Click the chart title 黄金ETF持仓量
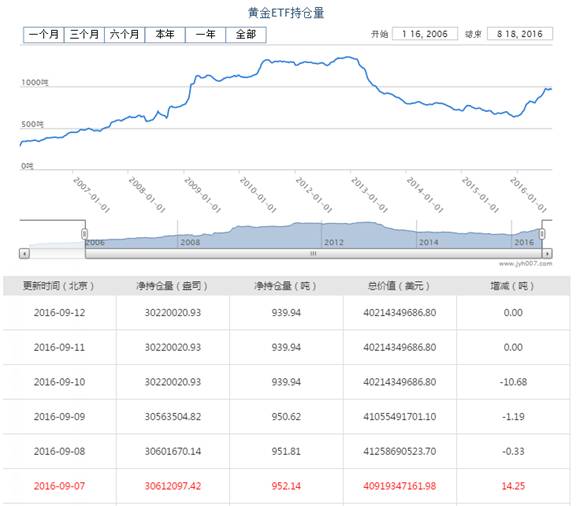Image resolution: width=576 pixels, height=506 pixels. 286,13
